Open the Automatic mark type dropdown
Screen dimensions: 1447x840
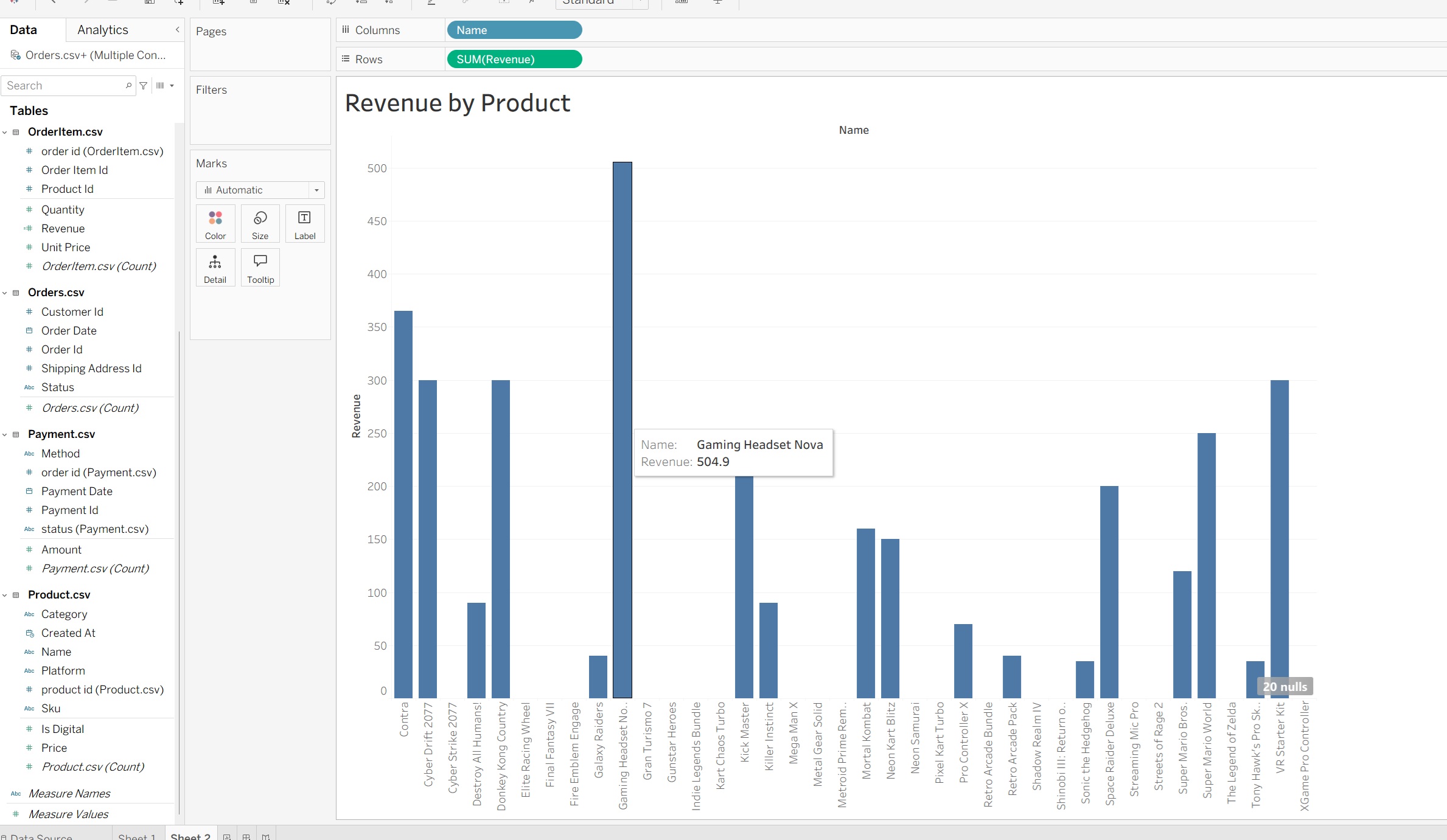316,190
